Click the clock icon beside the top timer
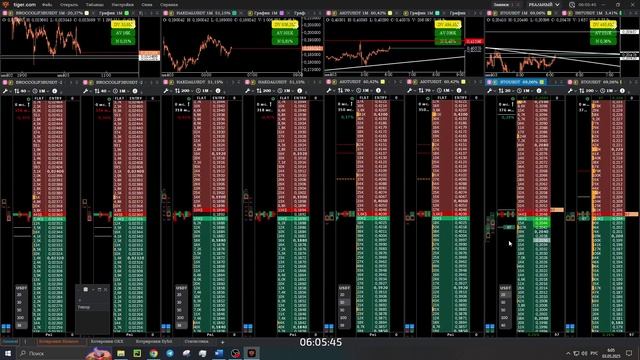 (572, 4)
